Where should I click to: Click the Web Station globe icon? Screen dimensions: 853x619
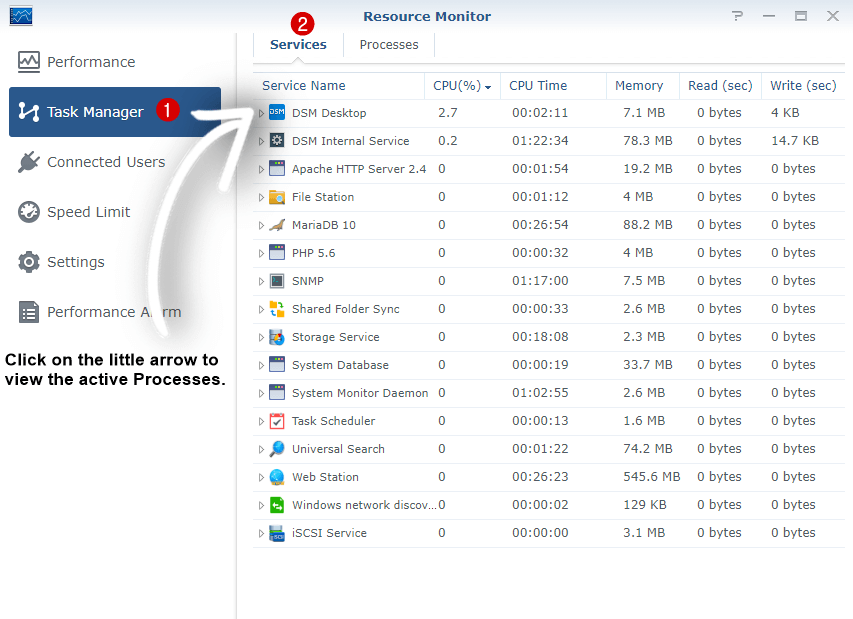click(x=277, y=477)
